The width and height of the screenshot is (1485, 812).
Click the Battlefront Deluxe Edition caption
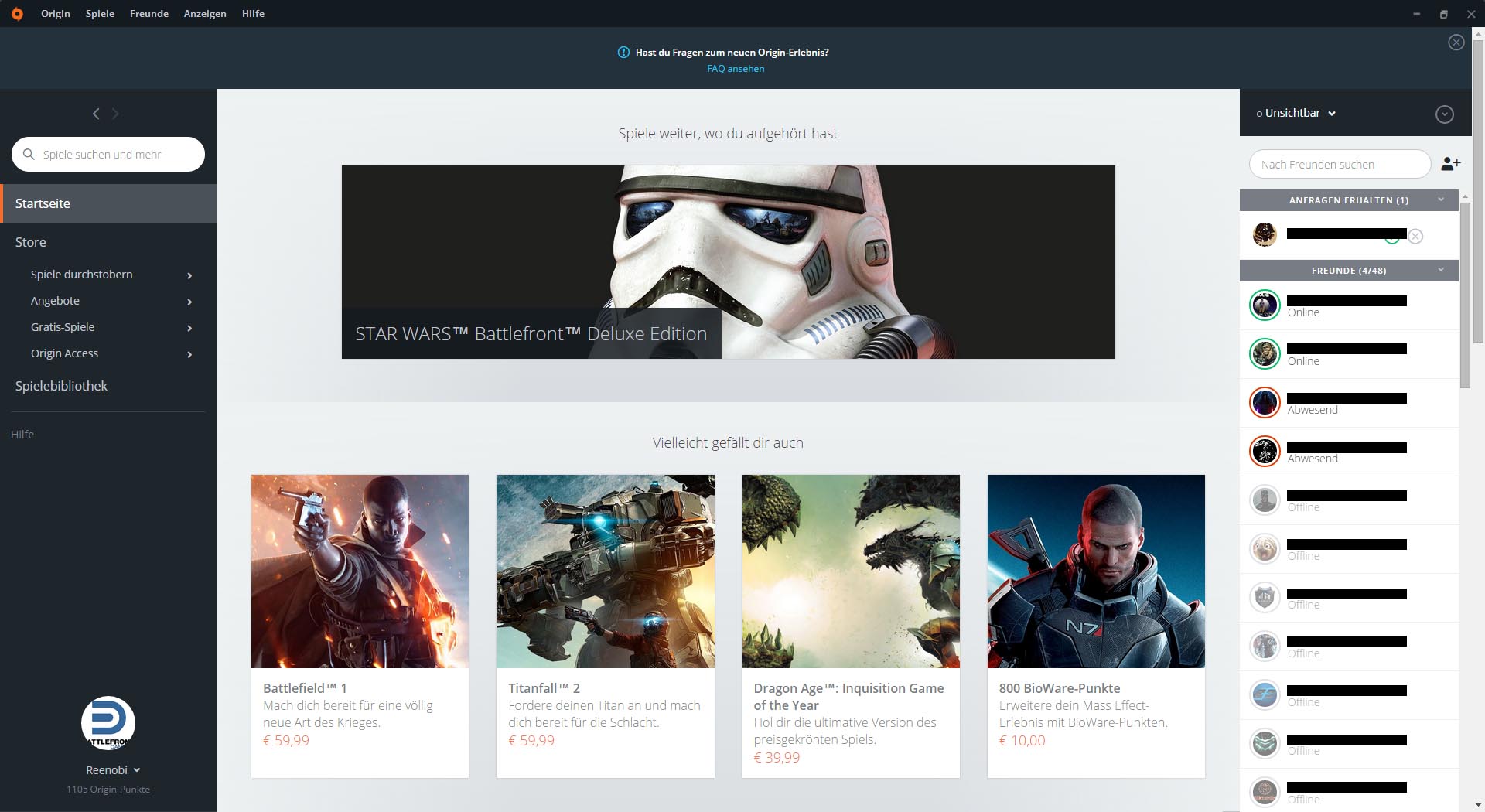[x=531, y=334]
